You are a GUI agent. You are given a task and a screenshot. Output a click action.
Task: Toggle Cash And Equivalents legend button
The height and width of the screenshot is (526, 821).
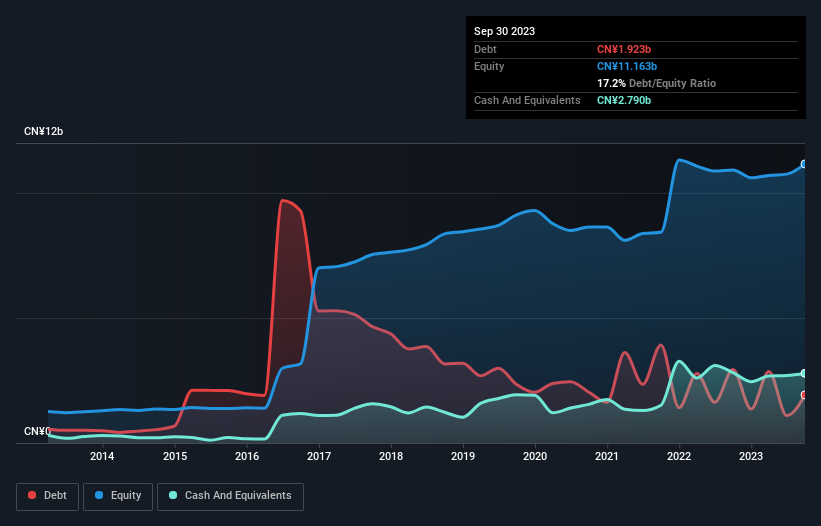click(x=230, y=496)
